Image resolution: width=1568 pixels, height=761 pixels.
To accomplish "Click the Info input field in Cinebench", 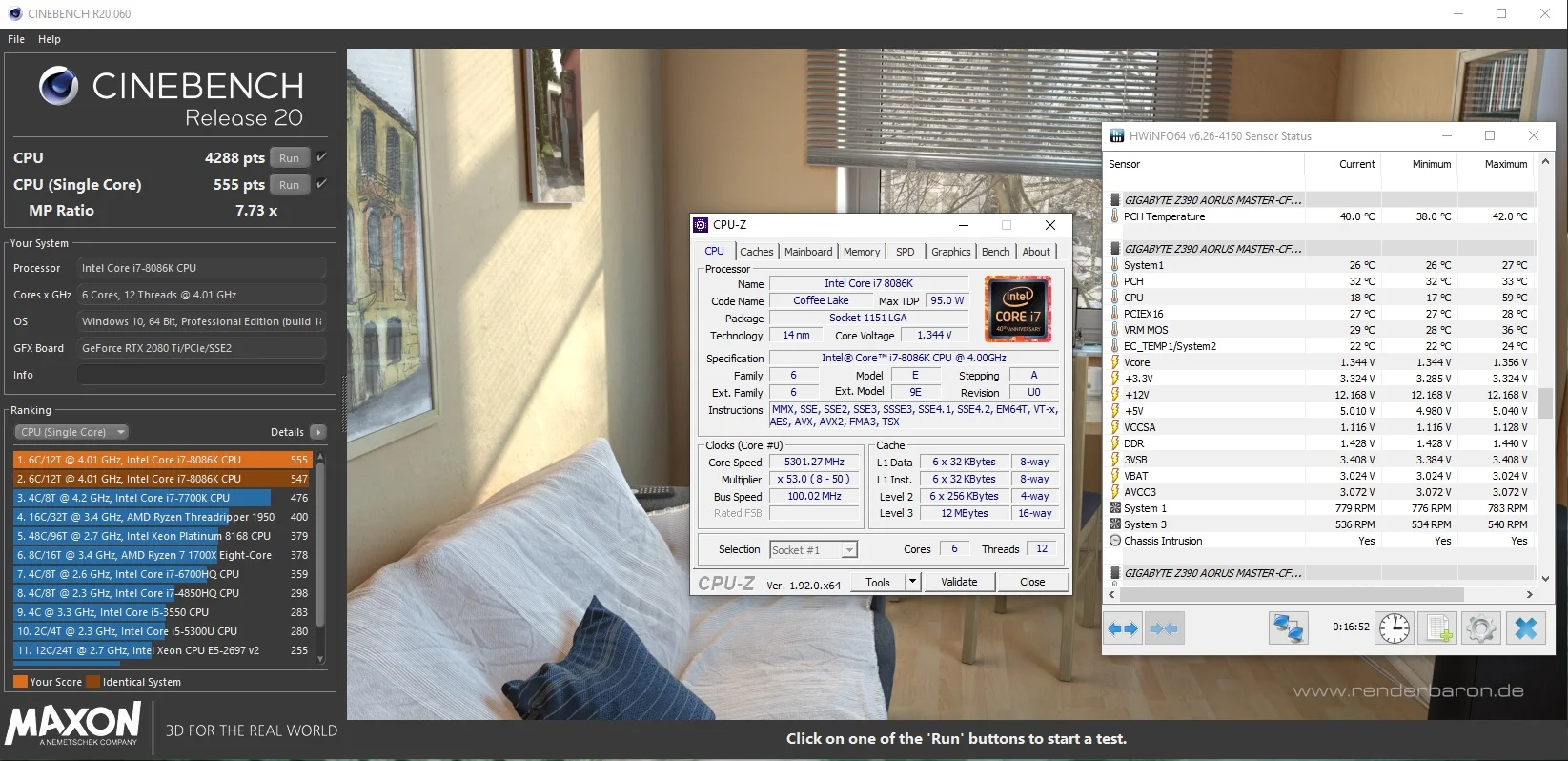I will [201, 375].
